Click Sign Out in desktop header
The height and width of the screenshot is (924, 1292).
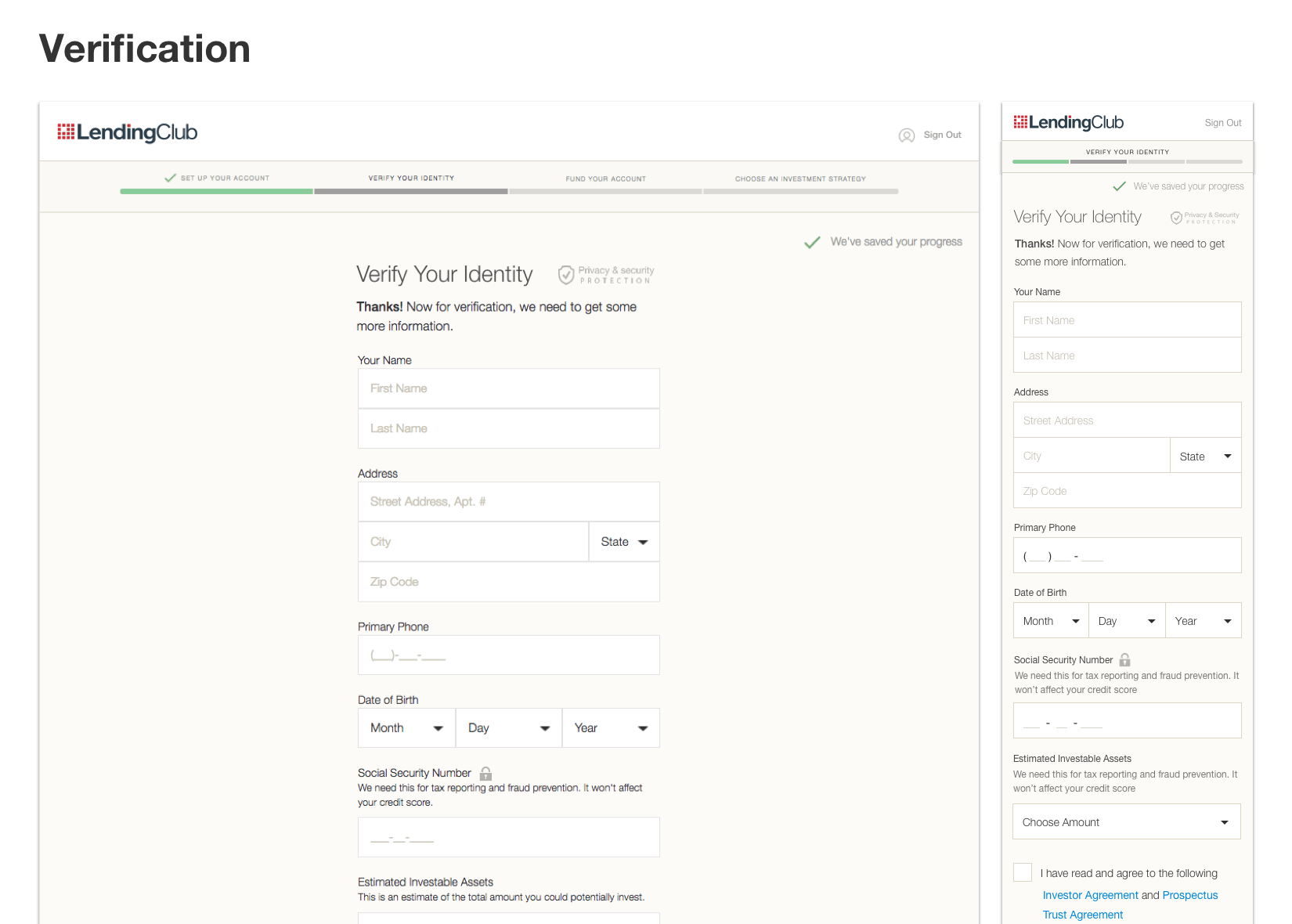click(x=942, y=135)
